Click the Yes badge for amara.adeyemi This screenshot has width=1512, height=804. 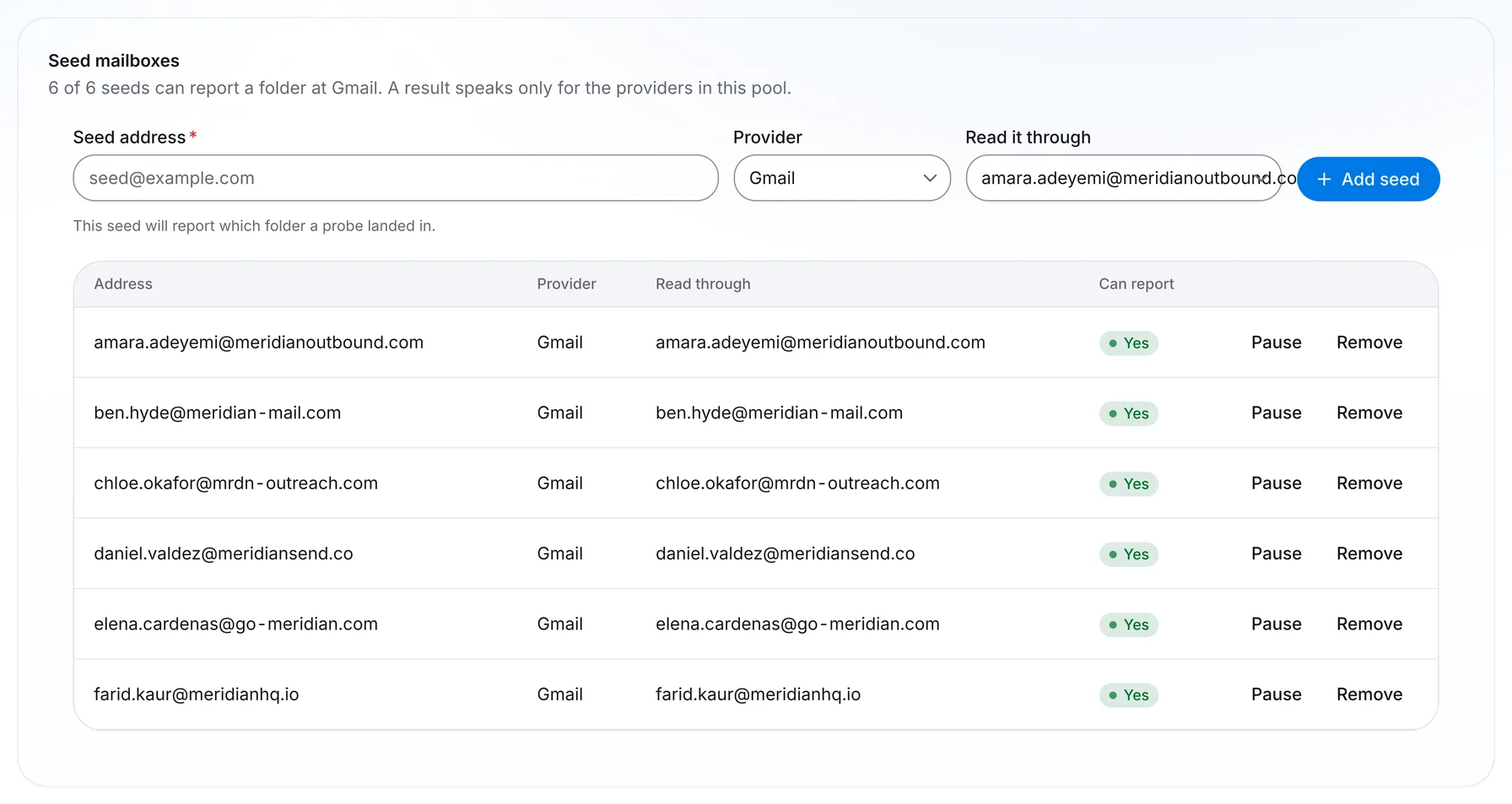click(x=1128, y=343)
